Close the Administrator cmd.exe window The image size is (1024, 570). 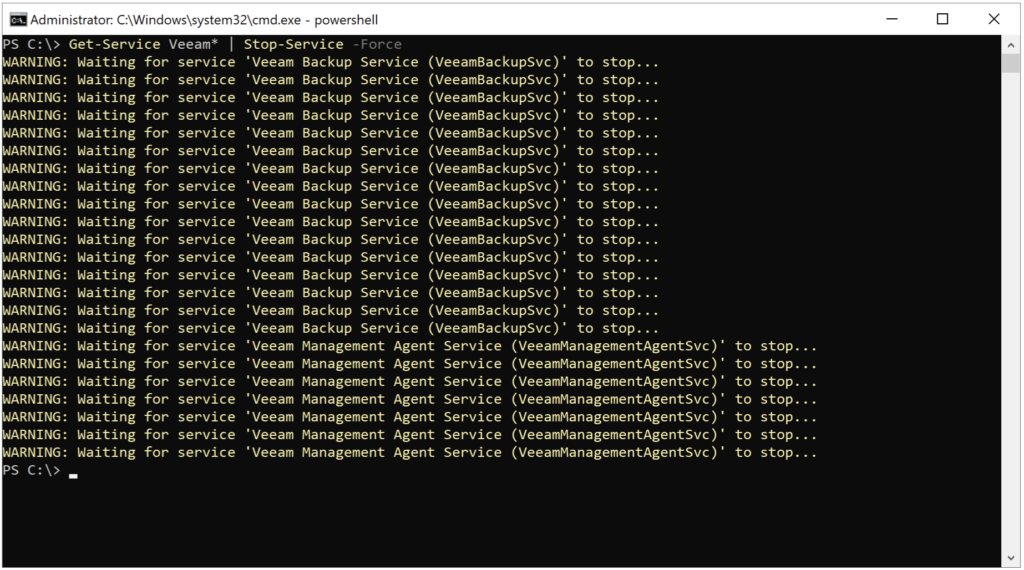[993, 19]
